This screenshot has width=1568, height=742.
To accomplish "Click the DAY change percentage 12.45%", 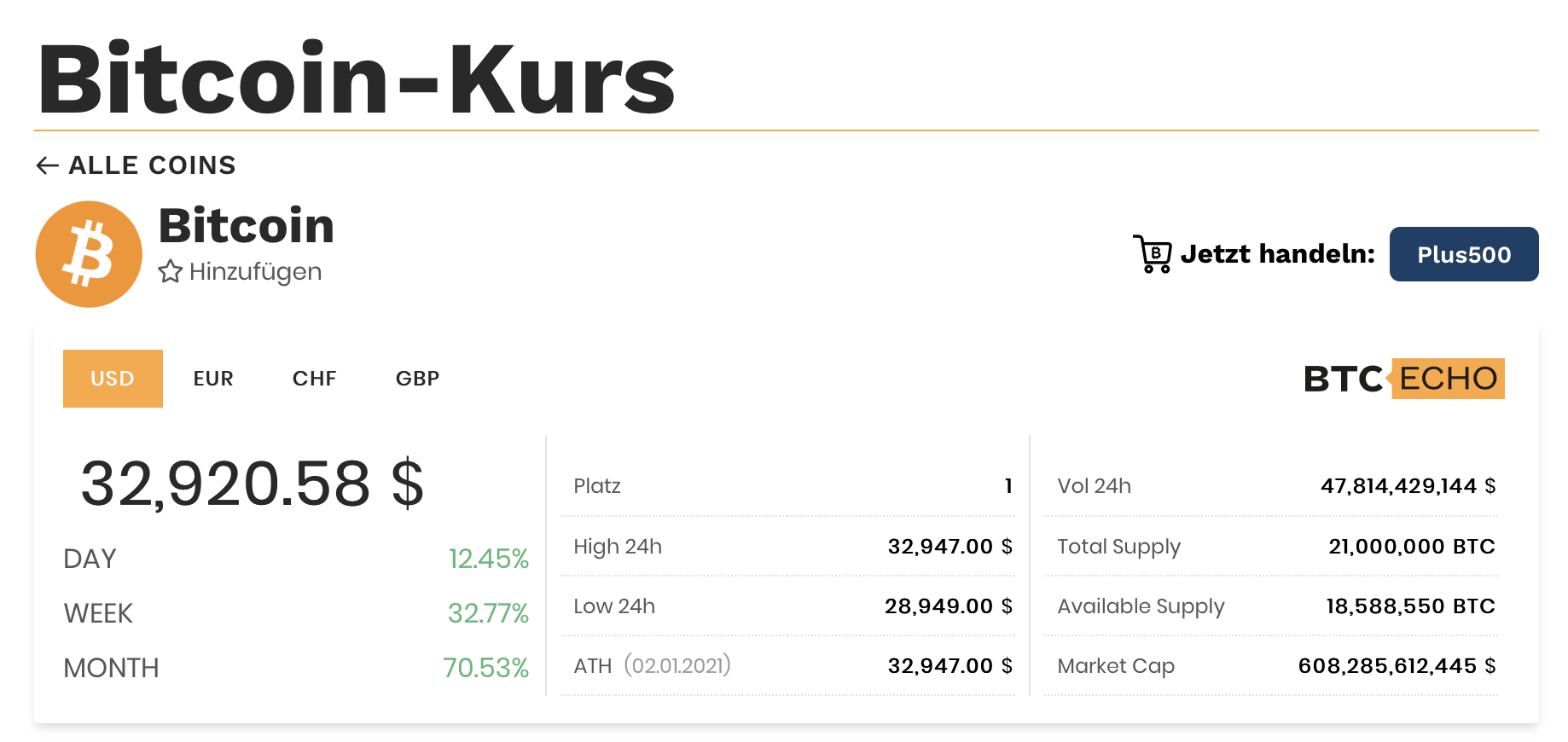I will point(488,559).
